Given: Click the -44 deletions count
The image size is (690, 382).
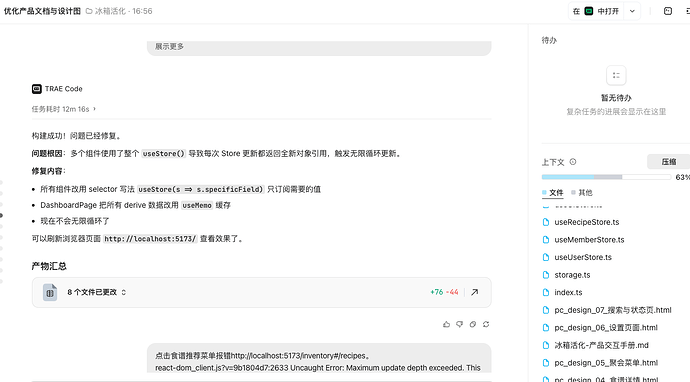Looking at the screenshot, I should (x=452, y=292).
